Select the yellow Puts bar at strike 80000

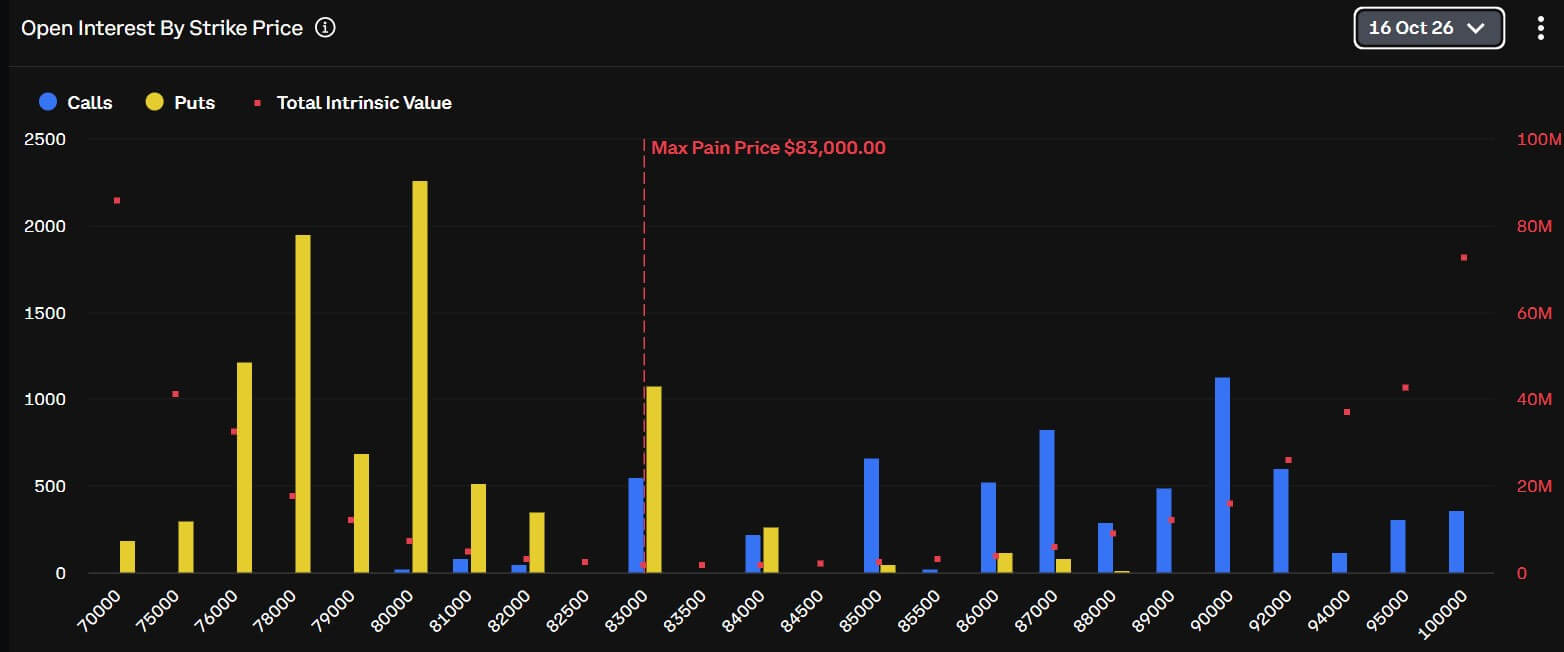point(420,377)
